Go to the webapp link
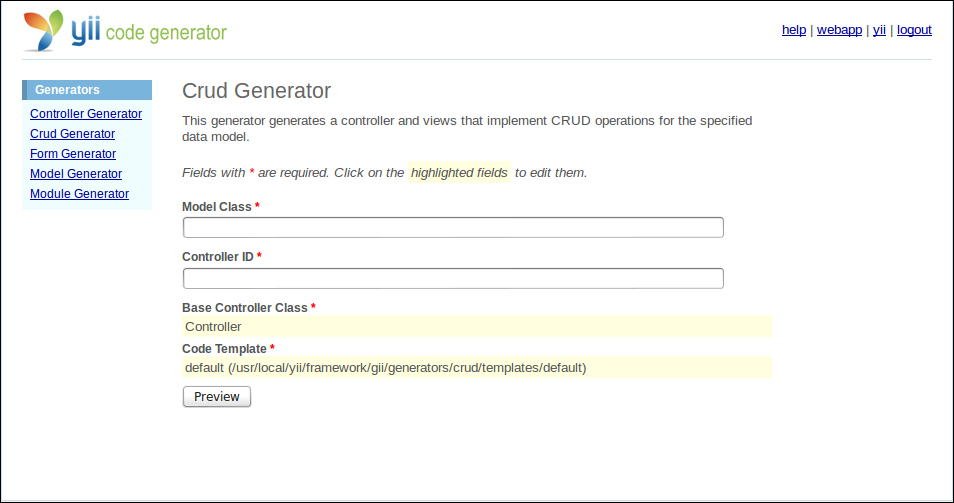Image resolution: width=954 pixels, height=503 pixels. tap(839, 30)
